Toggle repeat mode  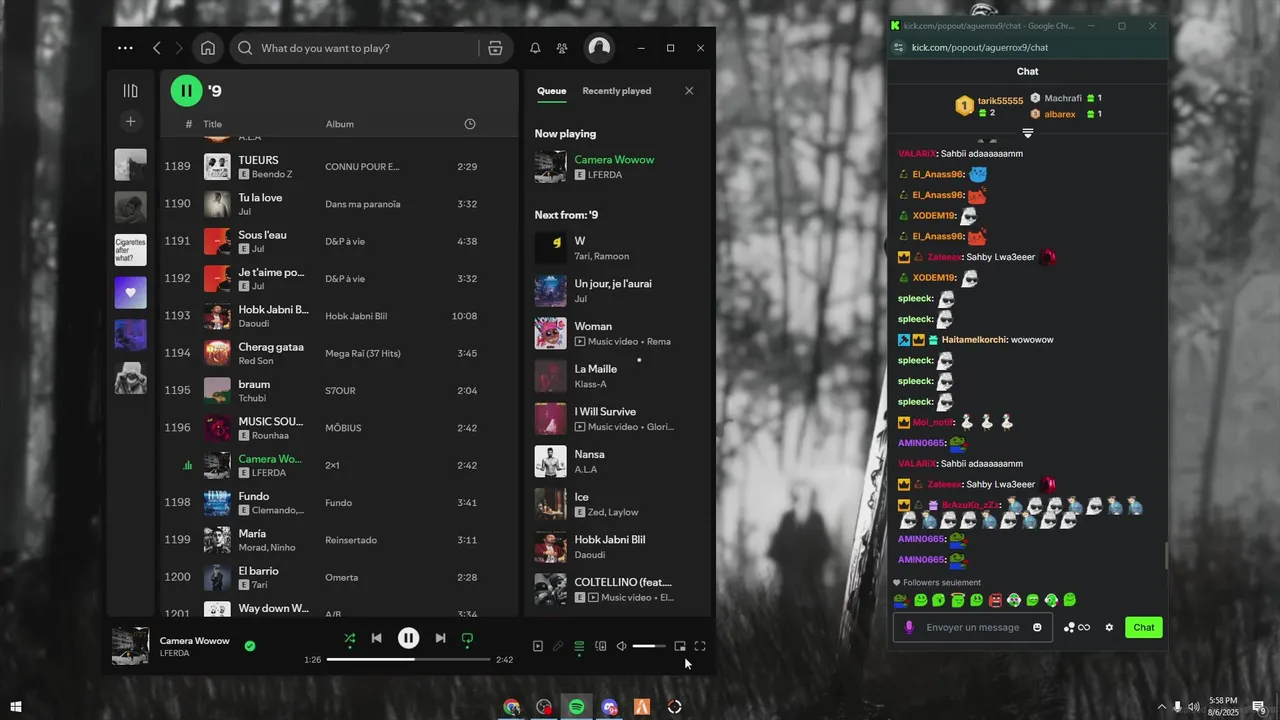click(467, 638)
